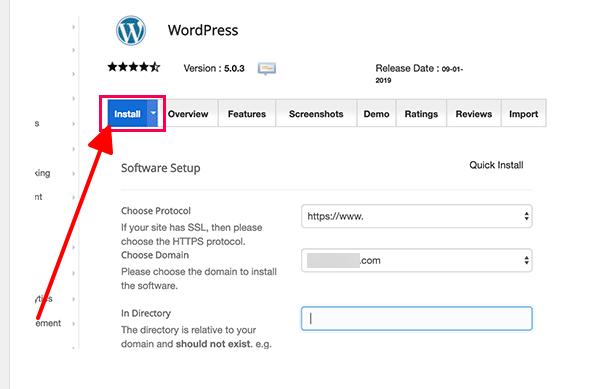
Task: Expand the sidebar item ending in 'ement'
Action: click(54, 323)
